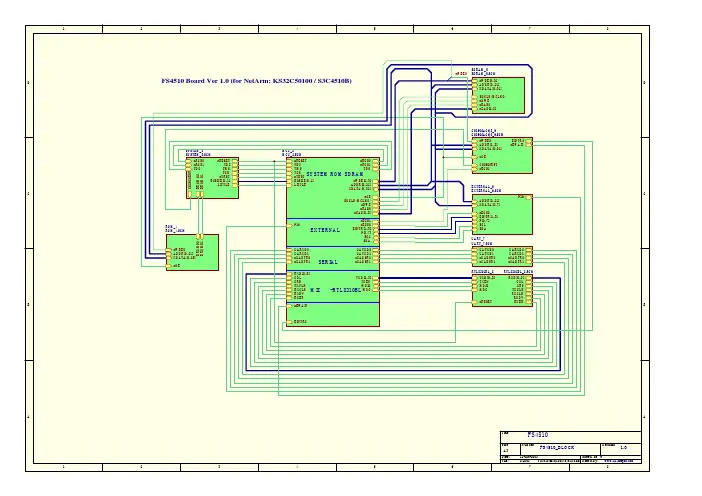This screenshot has height=496, width=702.
Task: Click the red junction dot beside CONSOLE block
Action: point(443,158)
